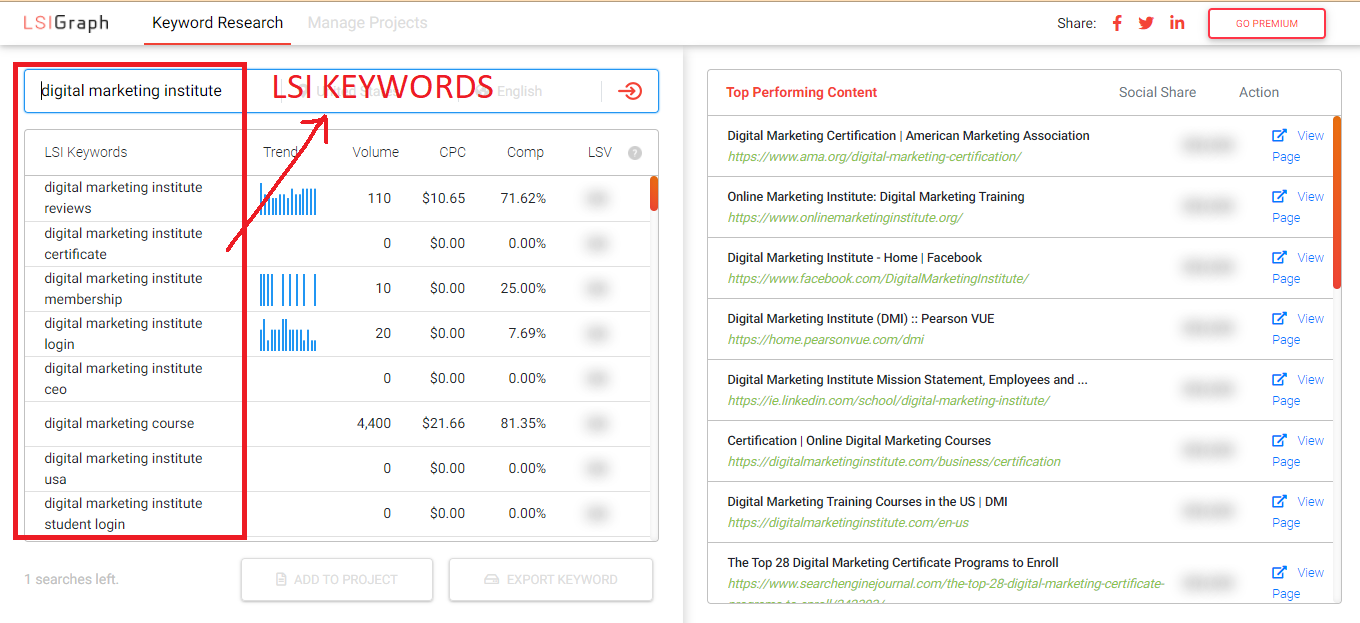Open onlinemarketinginstitute.org URL

click(844, 217)
